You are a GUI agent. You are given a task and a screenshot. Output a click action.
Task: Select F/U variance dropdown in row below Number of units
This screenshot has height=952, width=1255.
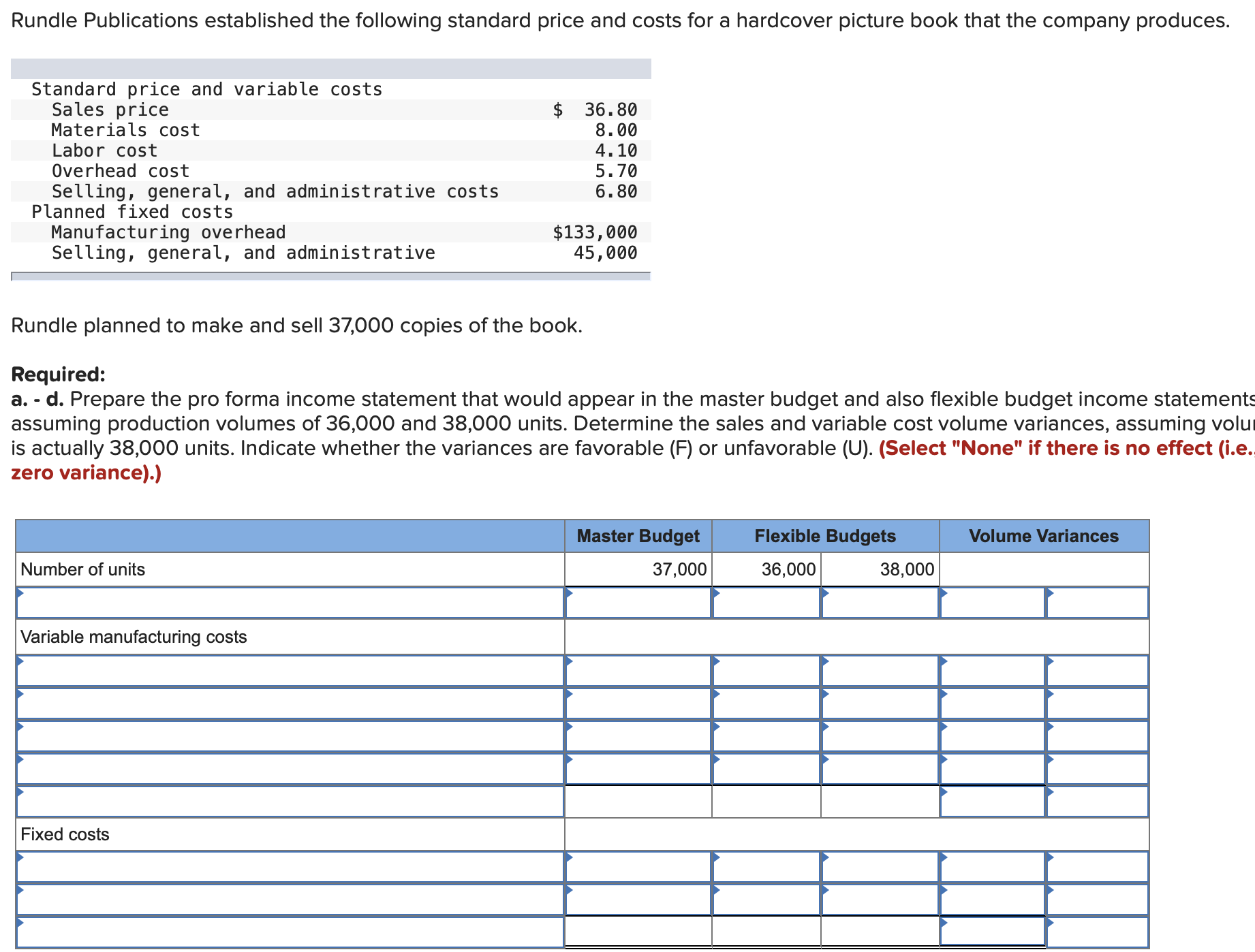click(1097, 603)
